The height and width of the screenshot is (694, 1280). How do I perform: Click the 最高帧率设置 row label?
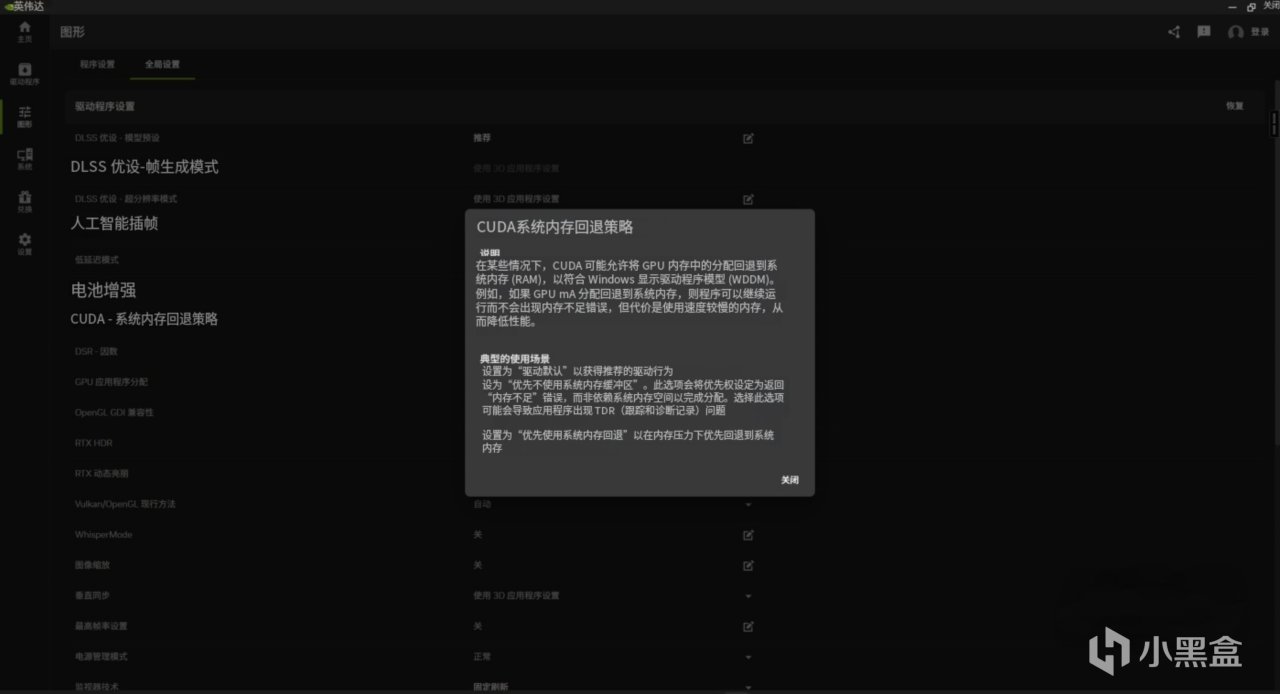tap(101, 626)
